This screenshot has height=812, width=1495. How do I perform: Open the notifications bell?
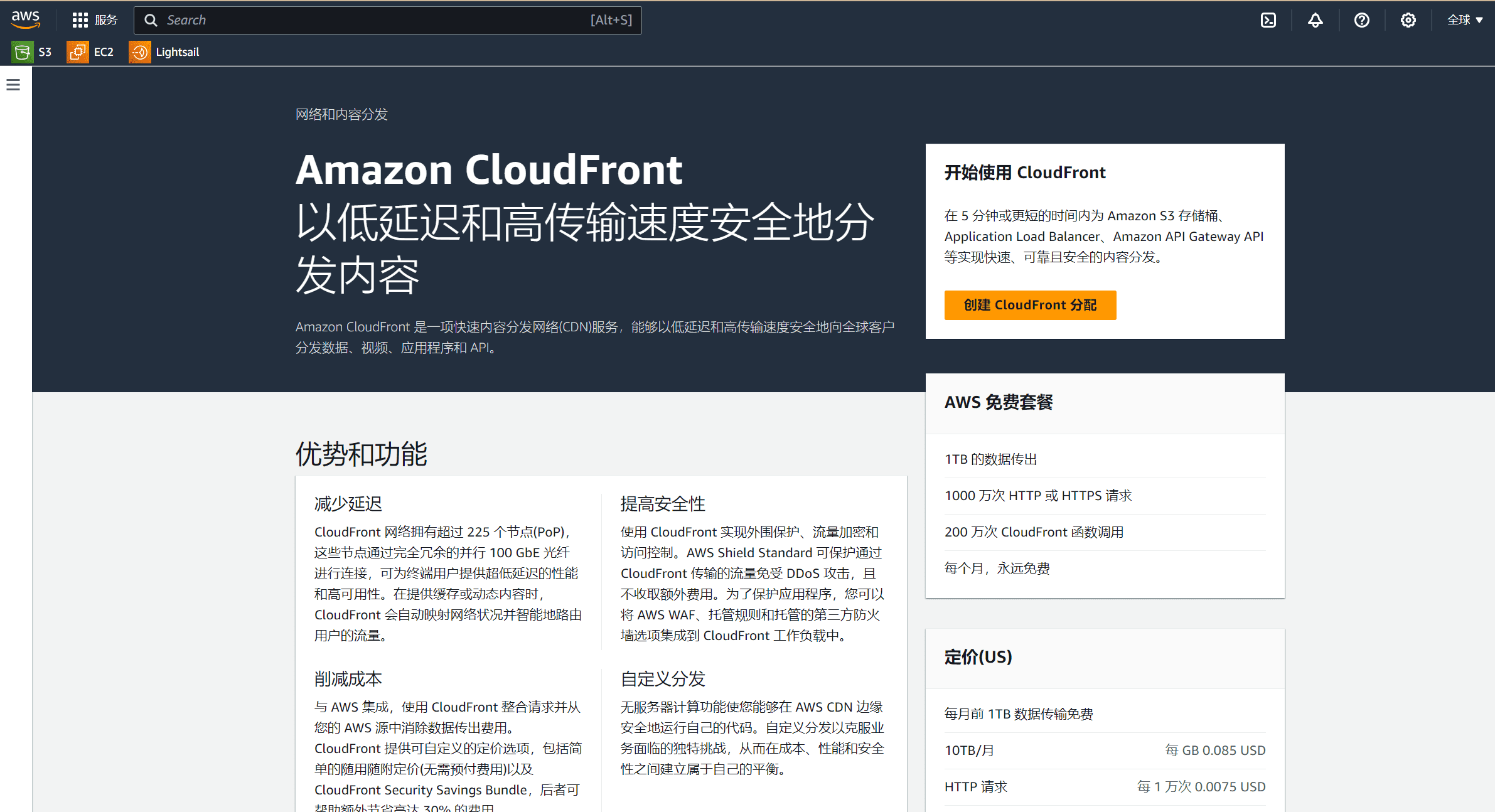[x=1315, y=19]
